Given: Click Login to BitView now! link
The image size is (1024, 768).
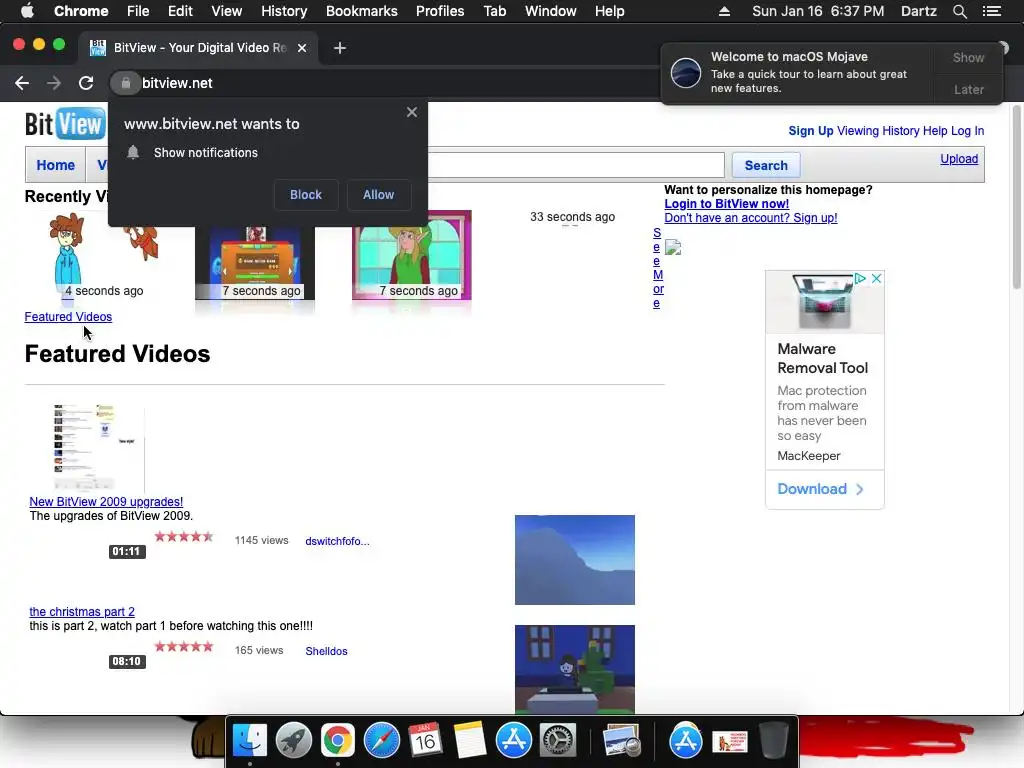Looking at the screenshot, I should pyautogui.click(x=726, y=204).
